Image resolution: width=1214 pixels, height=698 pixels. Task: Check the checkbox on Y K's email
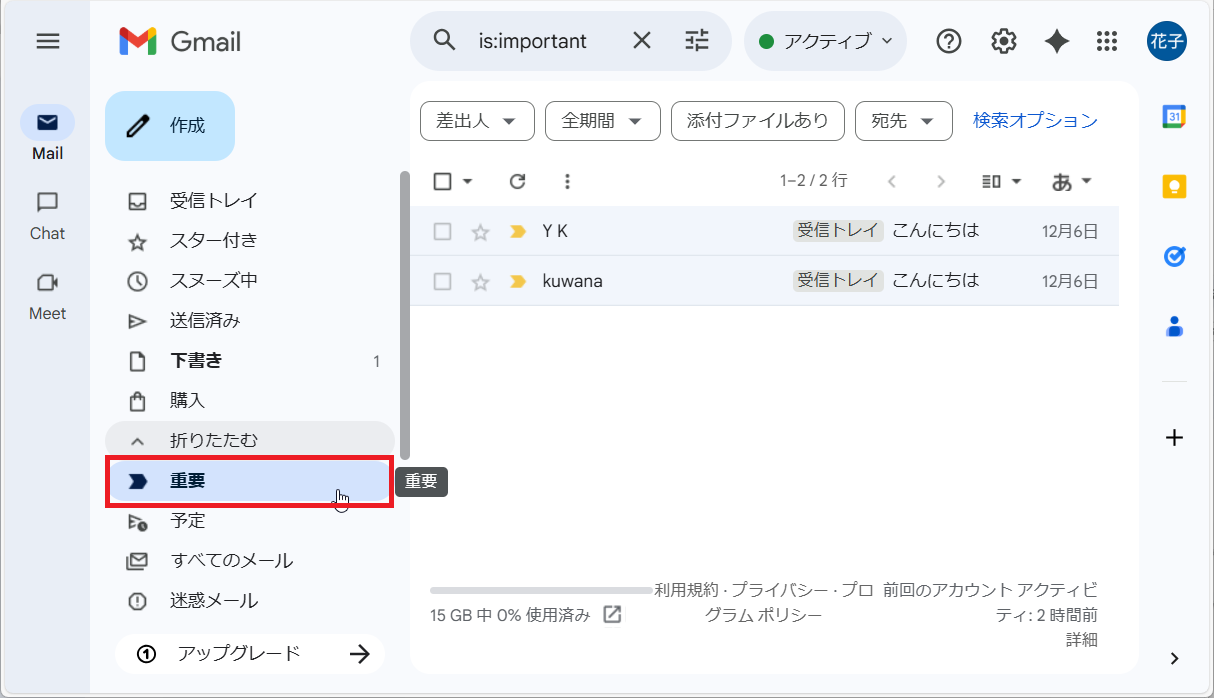point(441,230)
